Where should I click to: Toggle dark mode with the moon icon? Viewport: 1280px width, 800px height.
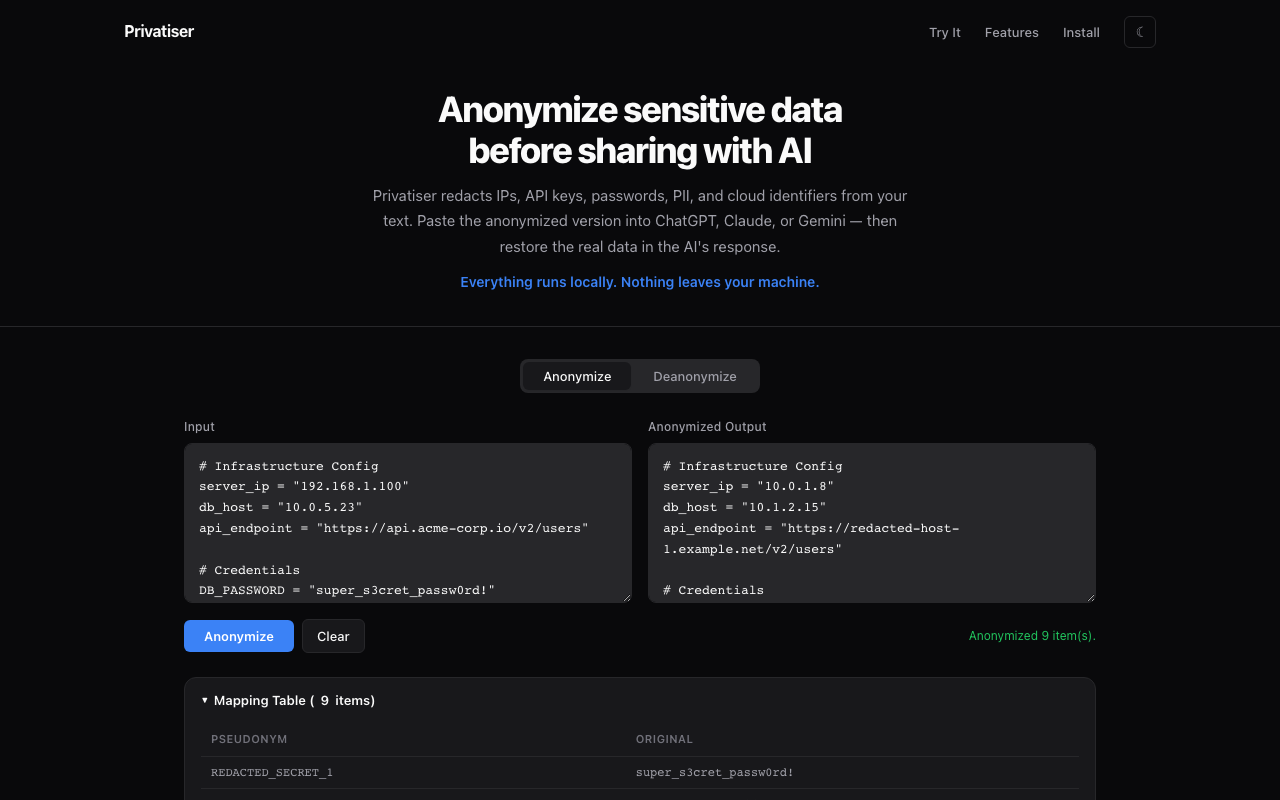click(1140, 31)
